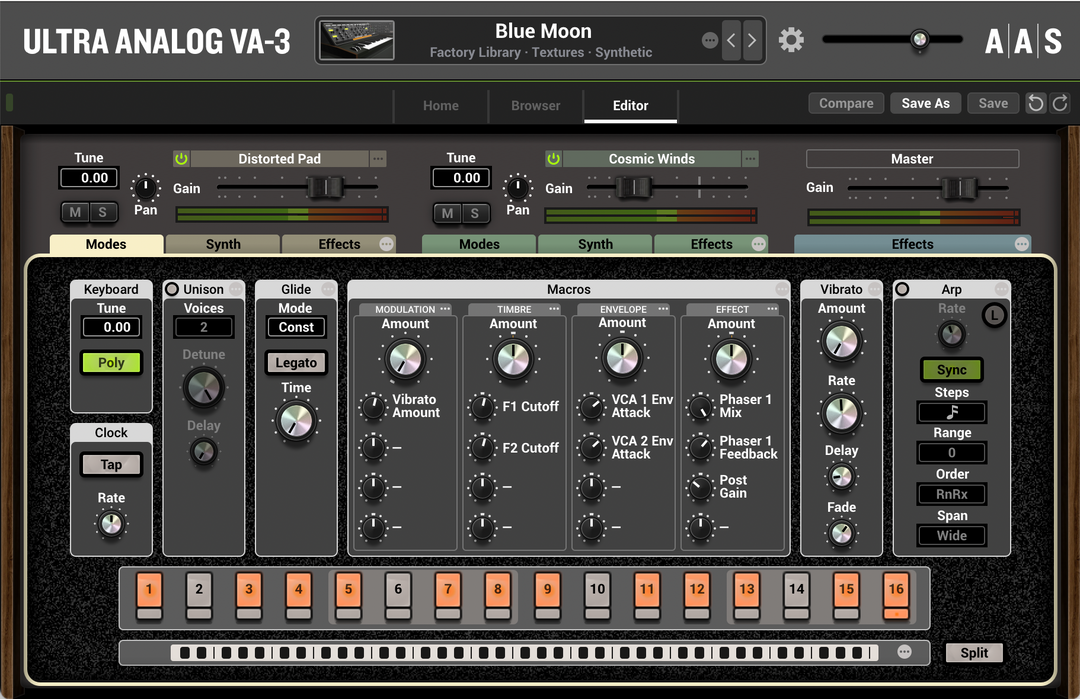Click Keyboard Tune value field

coord(111,327)
